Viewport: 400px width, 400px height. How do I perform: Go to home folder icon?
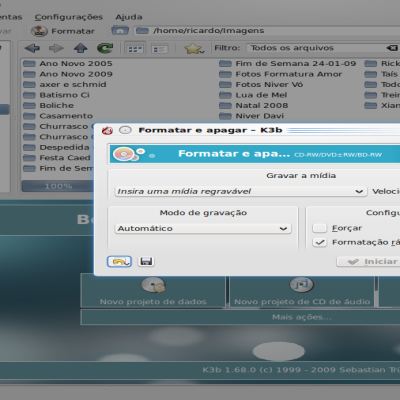pos(120,31)
